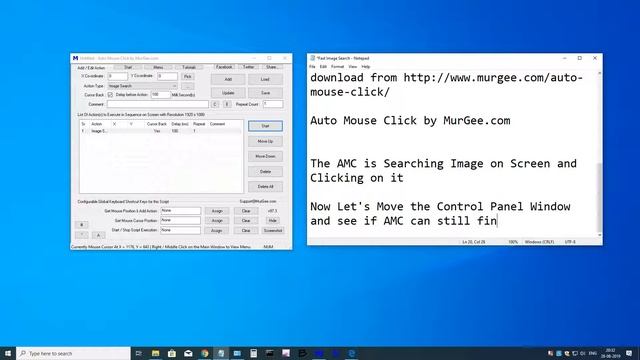Click the Update button
This screenshot has width=640, height=360.
(x=228, y=93)
